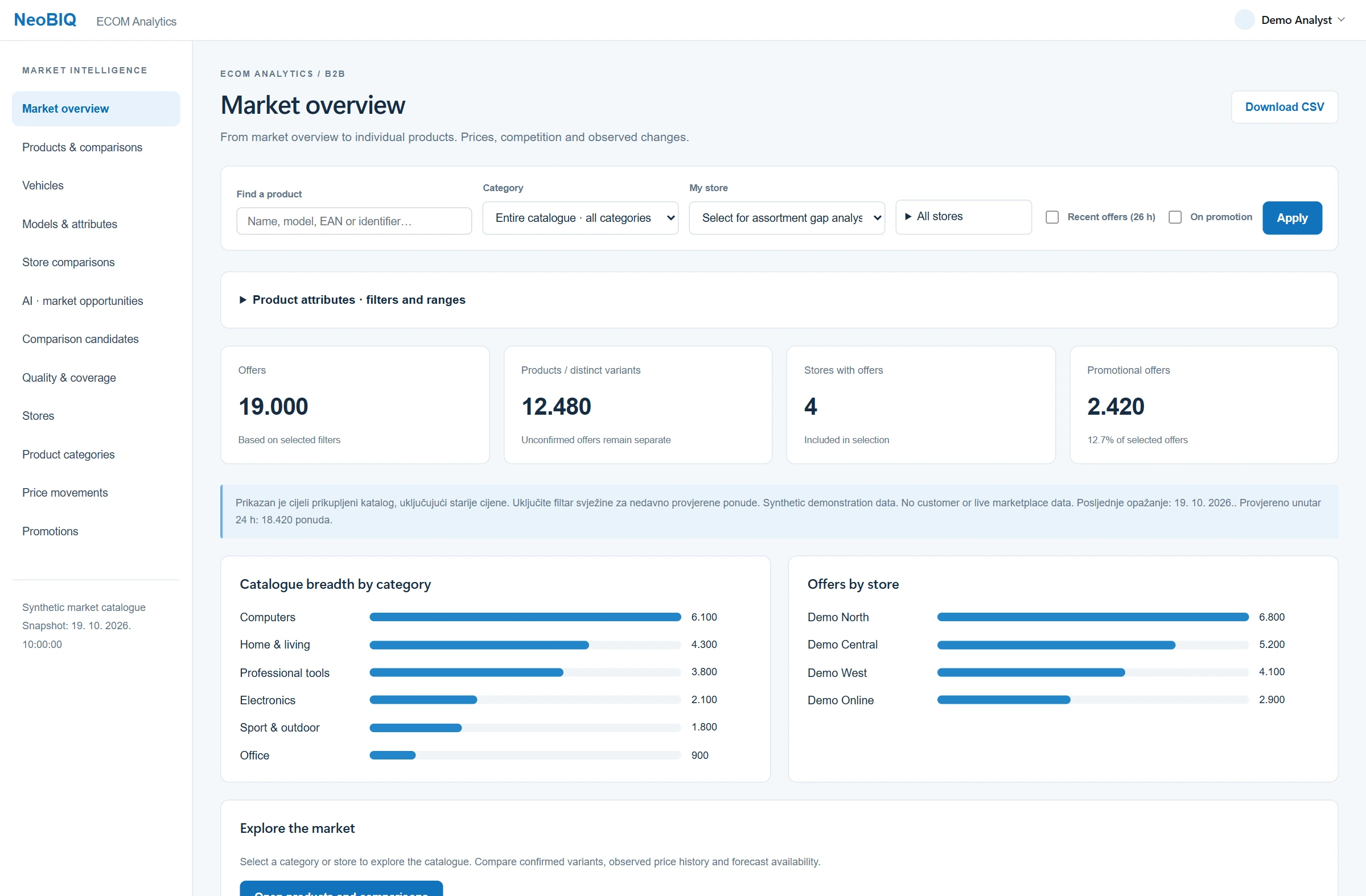Open Promotions in sidebar

coord(96,531)
